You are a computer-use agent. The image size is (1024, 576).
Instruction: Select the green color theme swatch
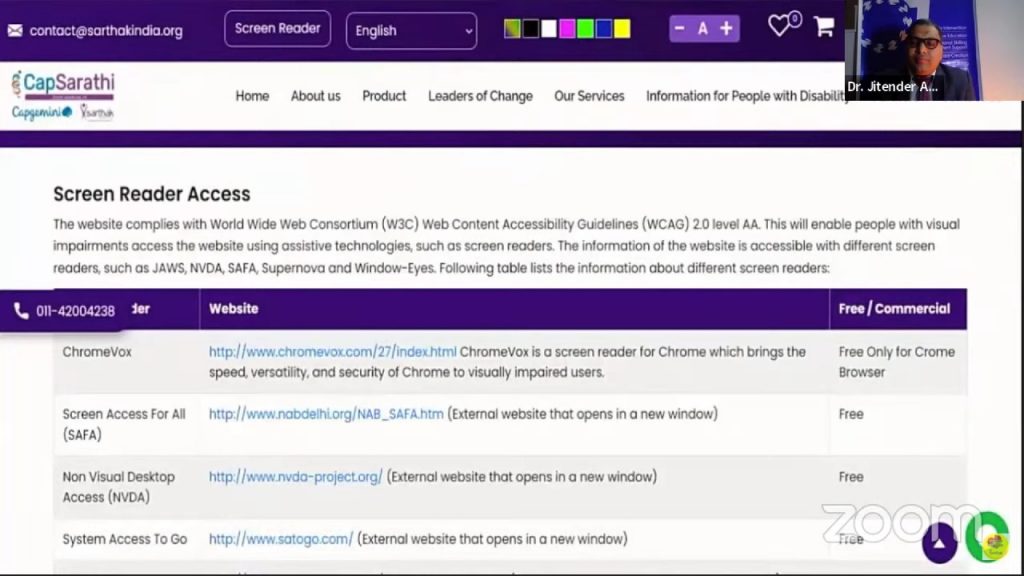click(586, 29)
